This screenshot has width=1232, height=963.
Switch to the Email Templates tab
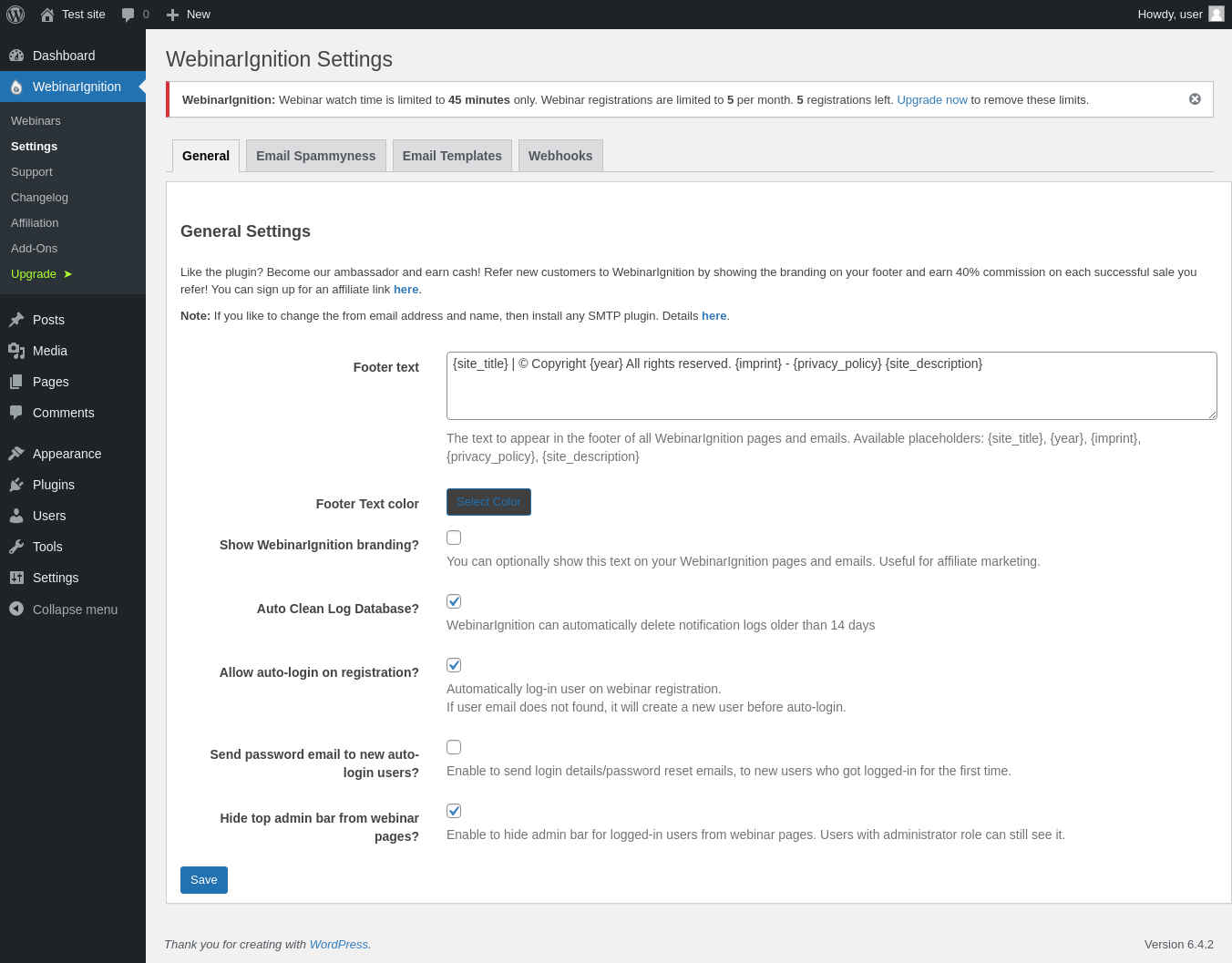click(452, 156)
